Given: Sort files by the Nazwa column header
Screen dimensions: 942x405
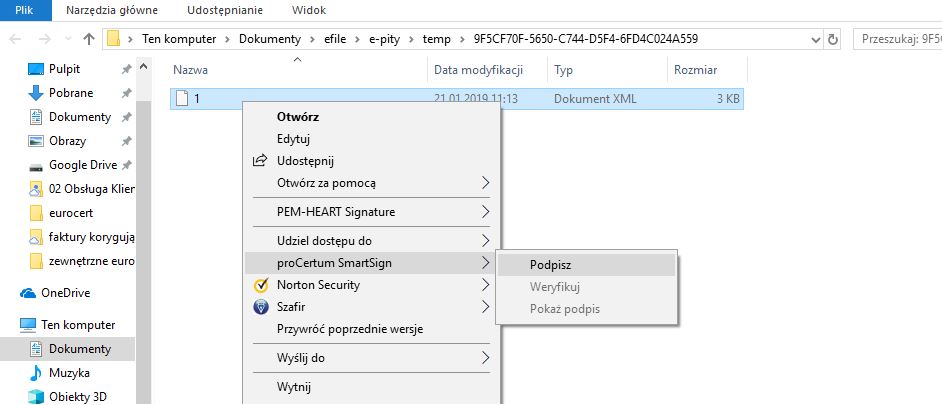Looking at the screenshot, I should coord(190,71).
